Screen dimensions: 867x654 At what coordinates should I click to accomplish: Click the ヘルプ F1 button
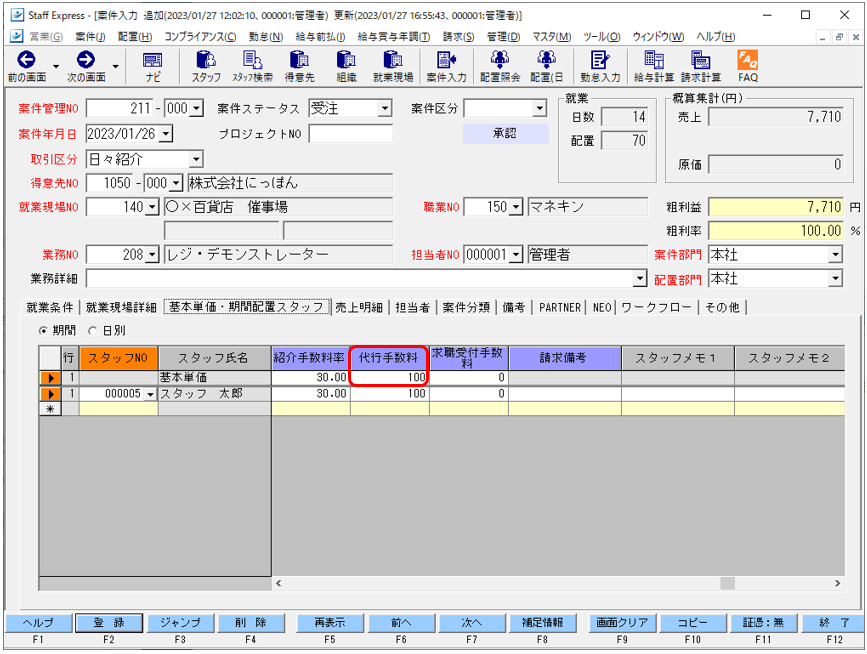pyautogui.click(x=38, y=622)
